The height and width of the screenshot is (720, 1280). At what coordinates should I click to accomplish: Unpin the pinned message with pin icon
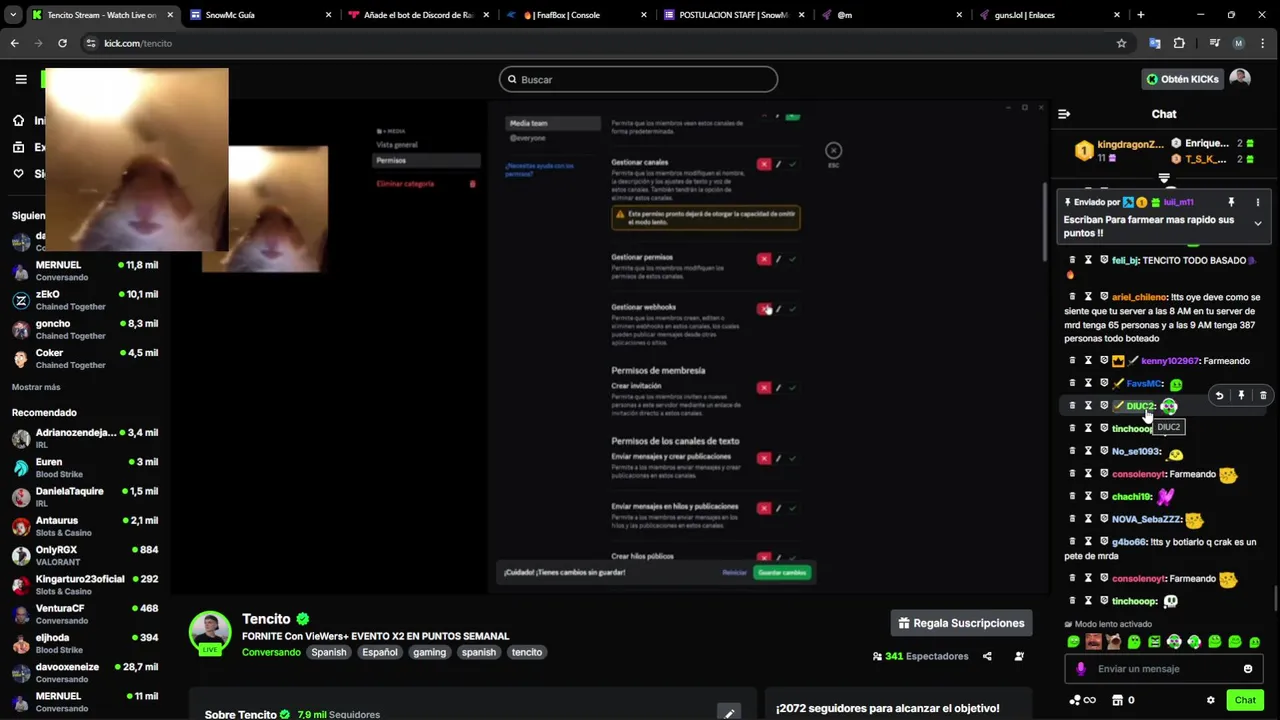[x=1231, y=202]
